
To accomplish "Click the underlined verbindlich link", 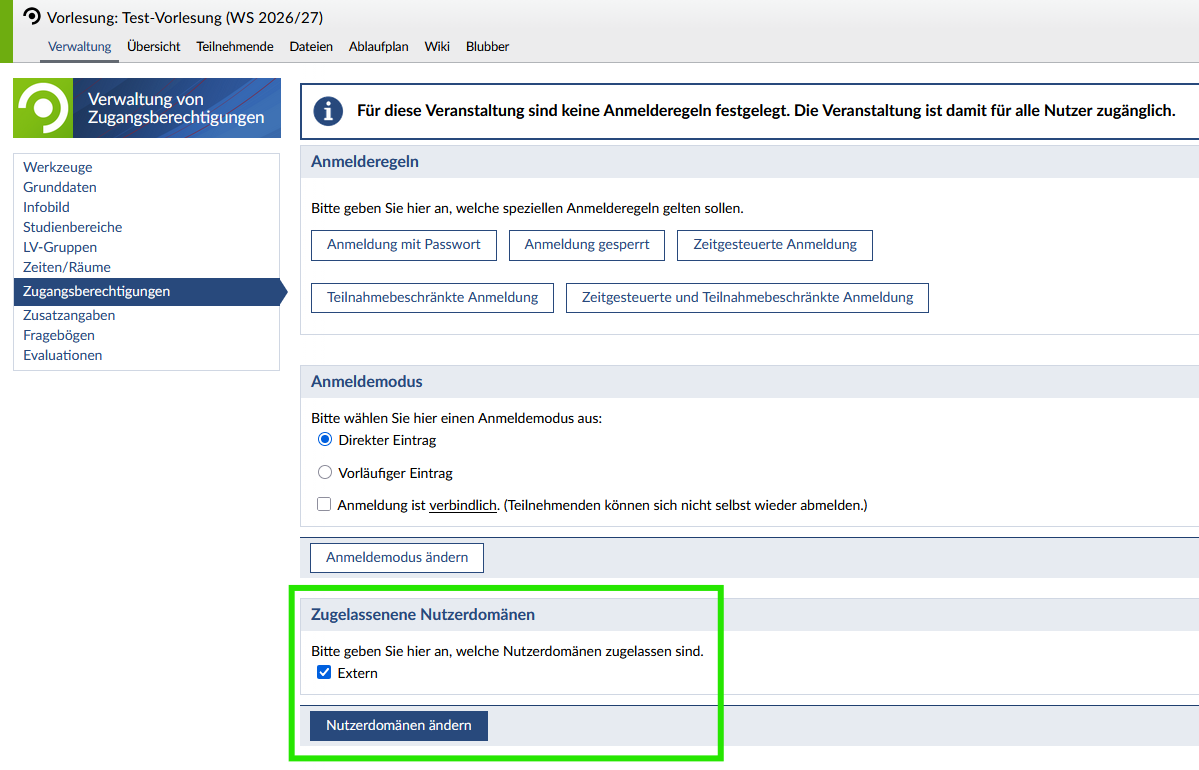I will click(x=463, y=506).
